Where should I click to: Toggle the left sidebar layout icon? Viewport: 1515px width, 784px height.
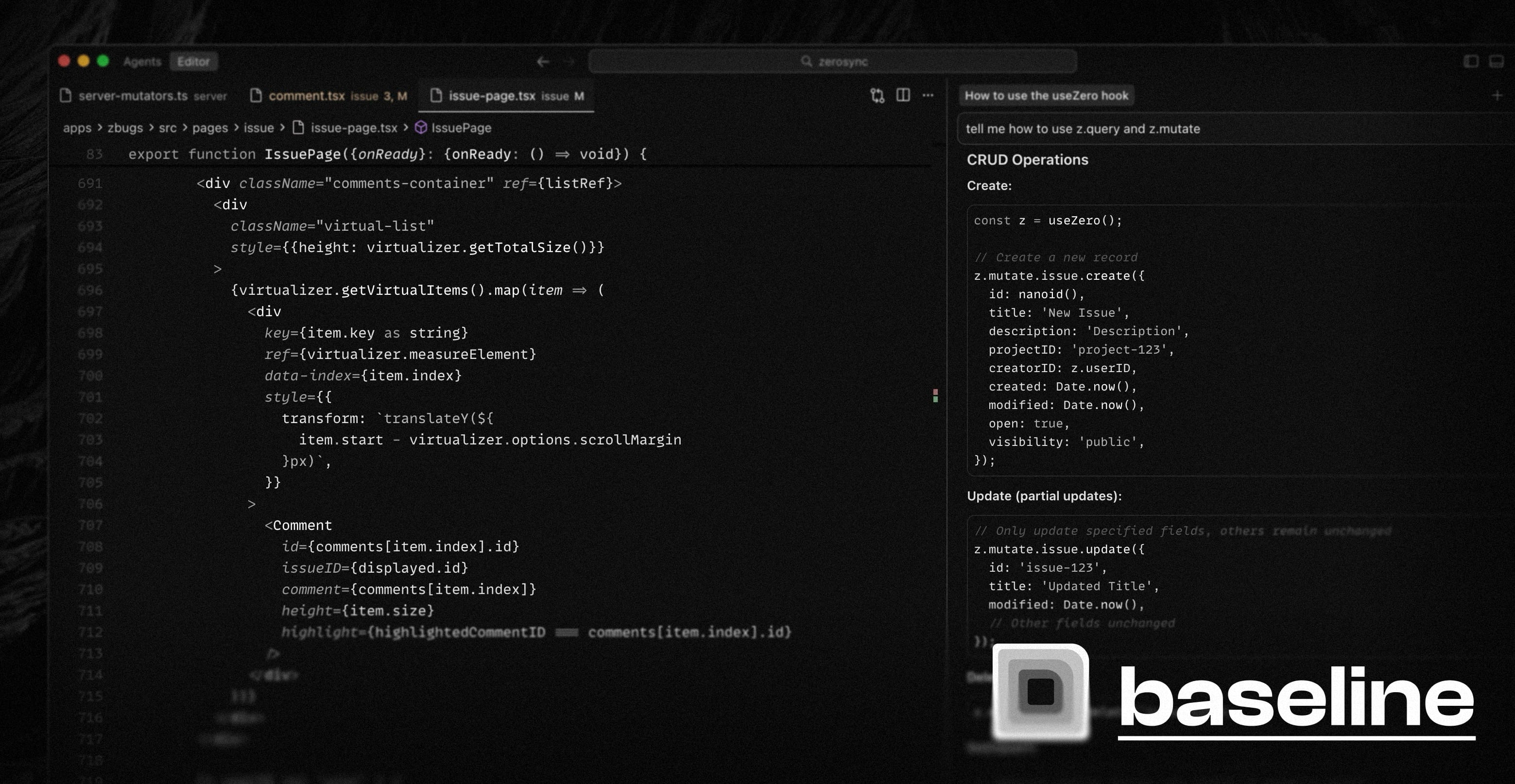pyautogui.click(x=1471, y=61)
